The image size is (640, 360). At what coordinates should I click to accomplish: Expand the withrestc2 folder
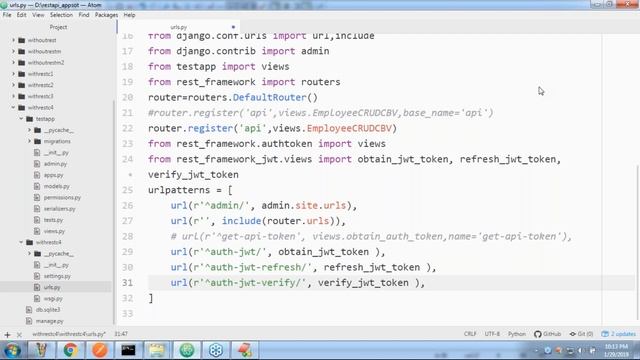click(x=13, y=85)
